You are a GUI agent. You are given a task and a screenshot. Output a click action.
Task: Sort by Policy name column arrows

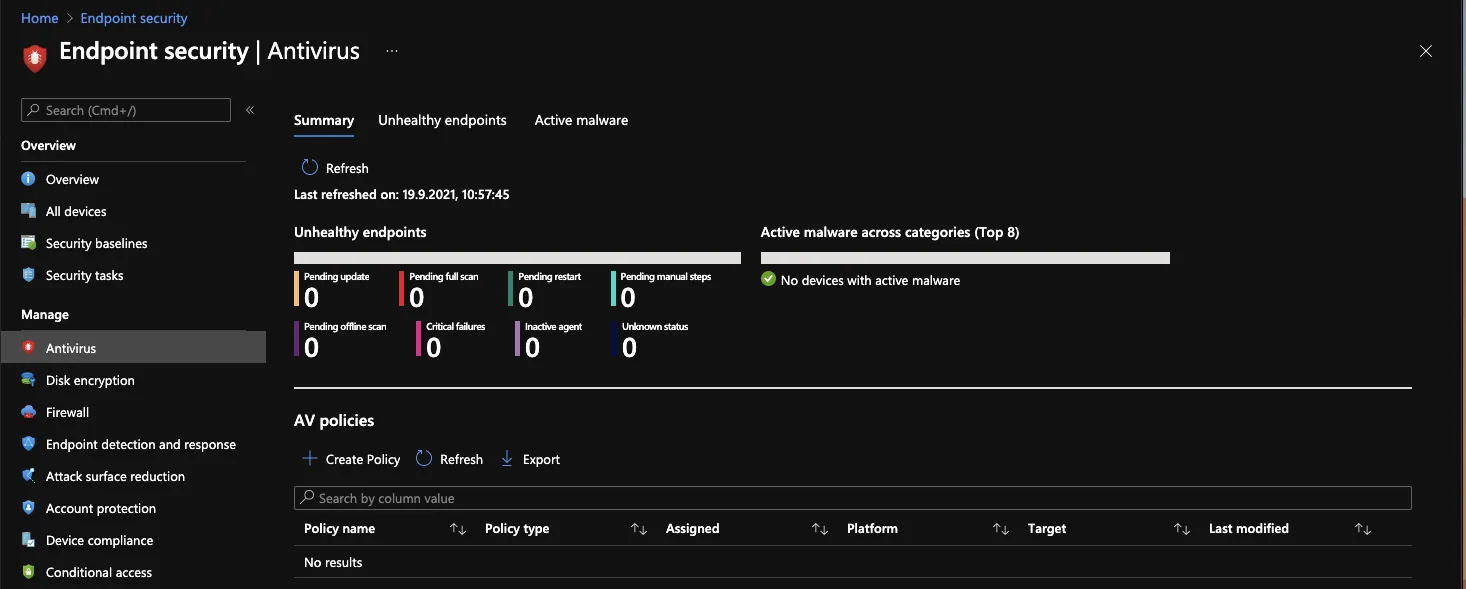click(458, 529)
